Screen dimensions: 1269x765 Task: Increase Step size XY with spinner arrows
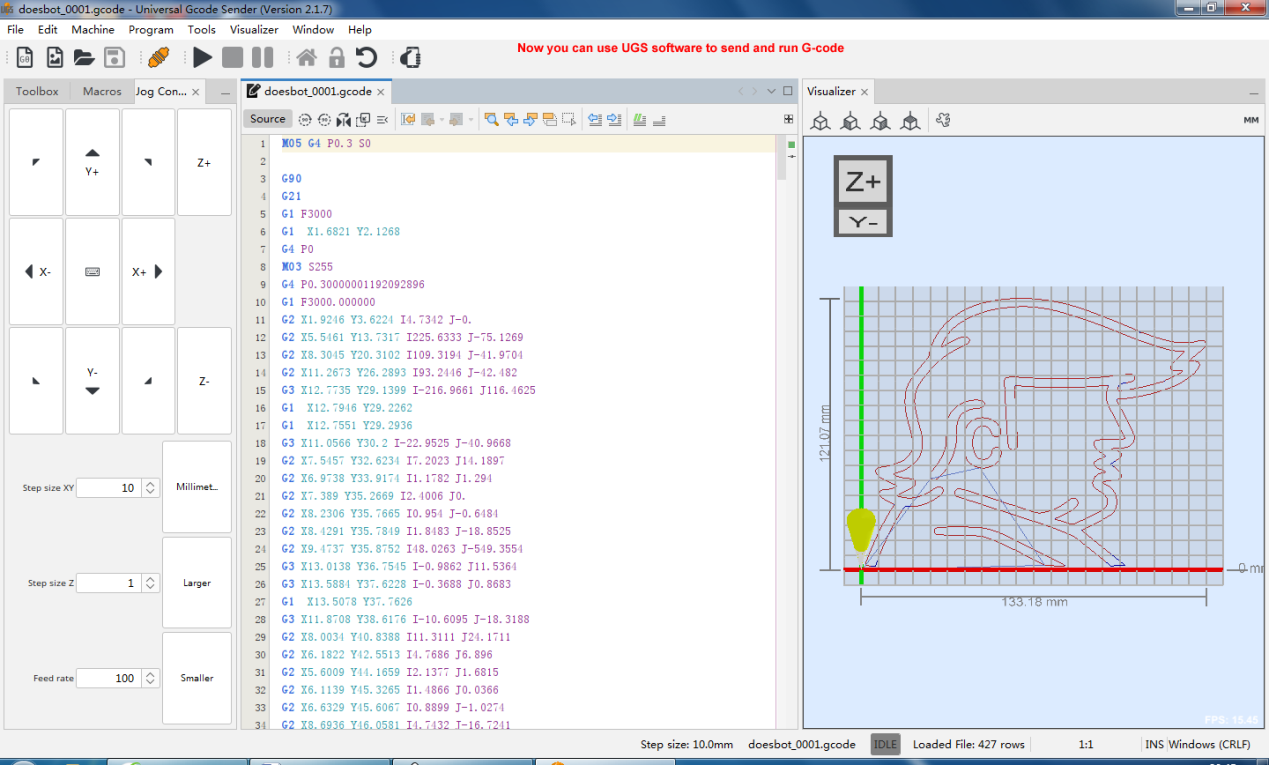pyautogui.click(x=150, y=484)
